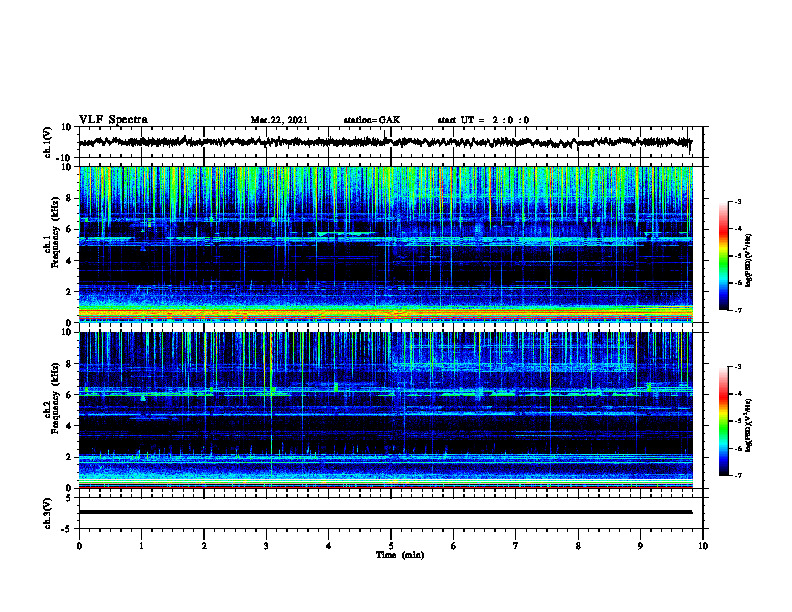Image resolution: width=792 pixels, height=612 pixels.
Task: Click the time axis tick label "7"
Action: 516,546
